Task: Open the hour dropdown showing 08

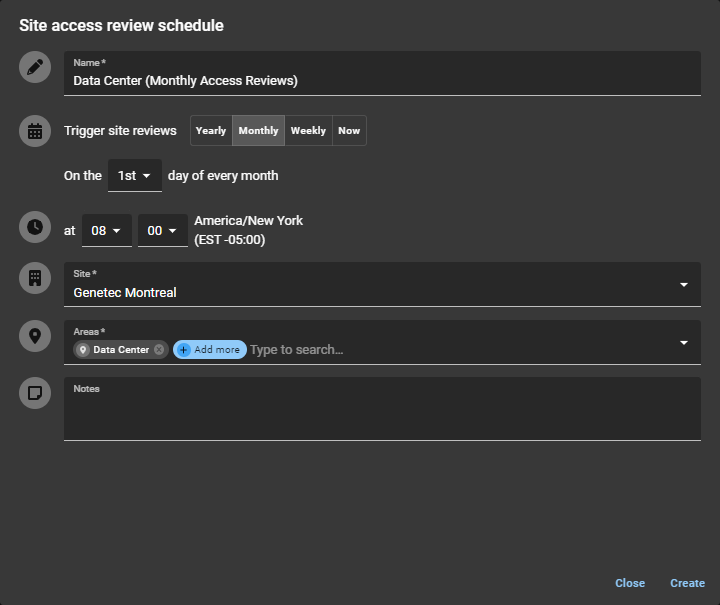Action: [x=106, y=231]
